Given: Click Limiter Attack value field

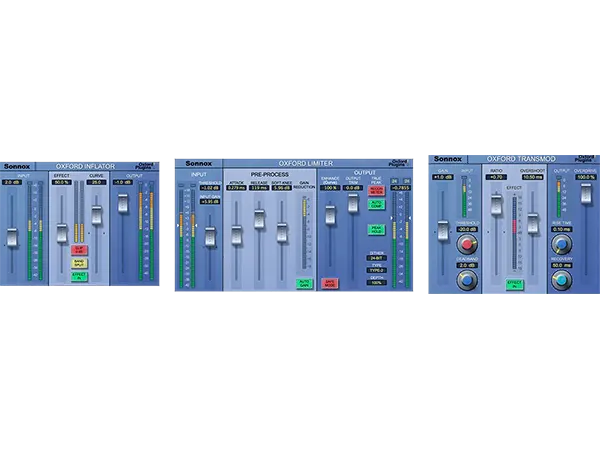Looking at the screenshot, I should tap(236, 188).
